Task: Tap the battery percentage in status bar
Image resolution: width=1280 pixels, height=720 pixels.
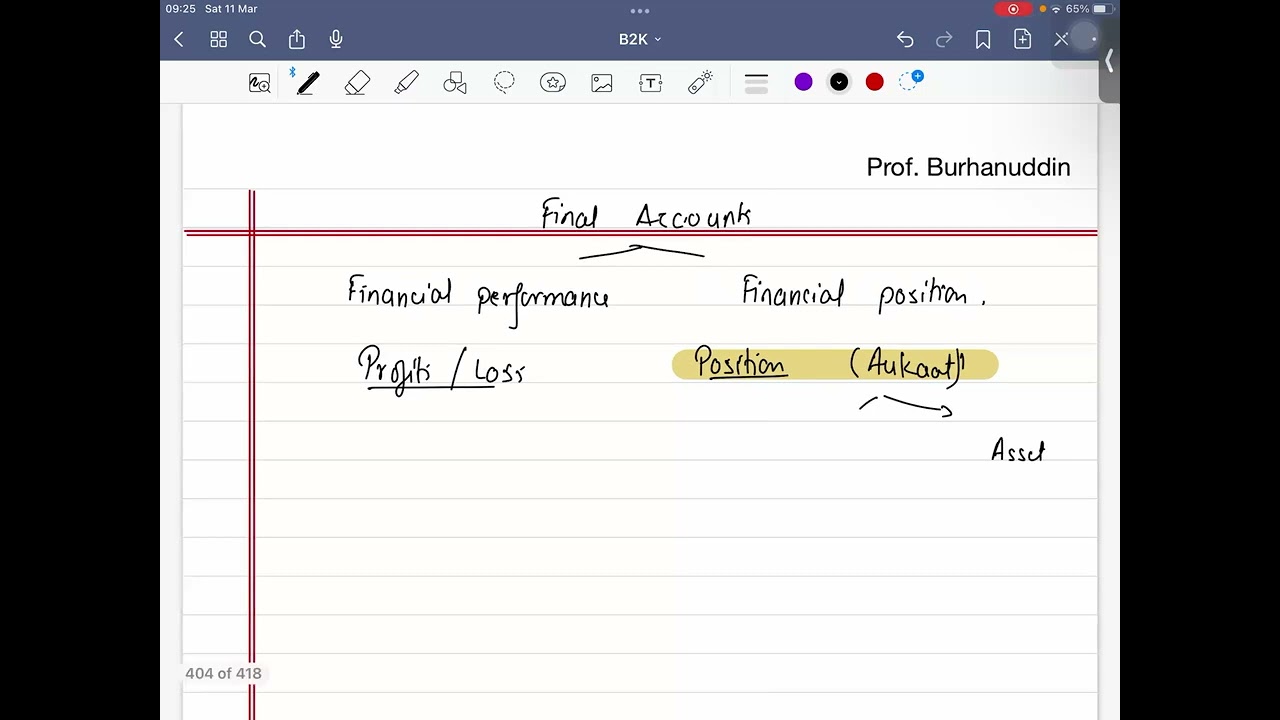Action: [x=1077, y=9]
